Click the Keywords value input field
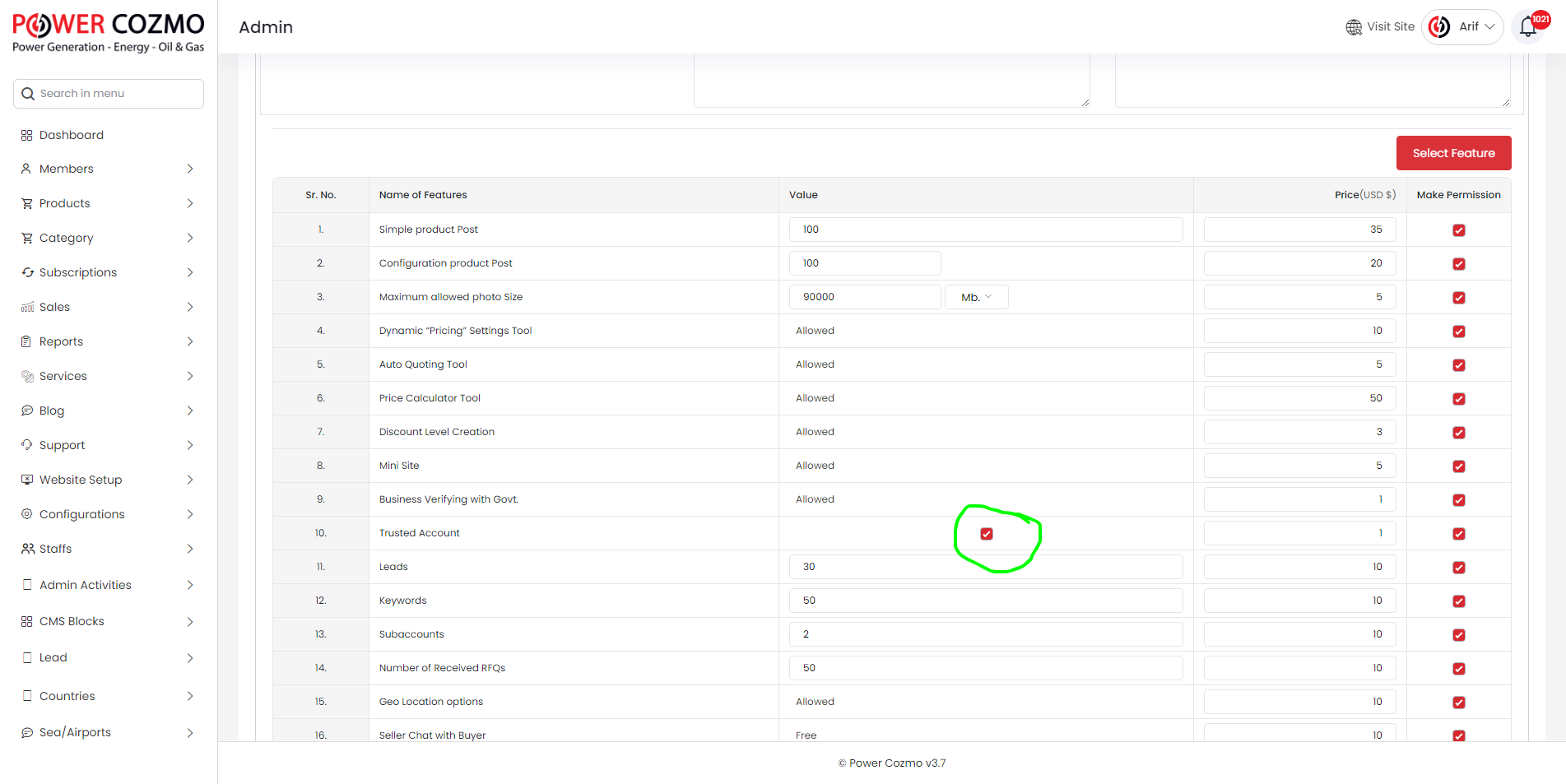Screen dimensions: 1566x784 coord(985,601)
